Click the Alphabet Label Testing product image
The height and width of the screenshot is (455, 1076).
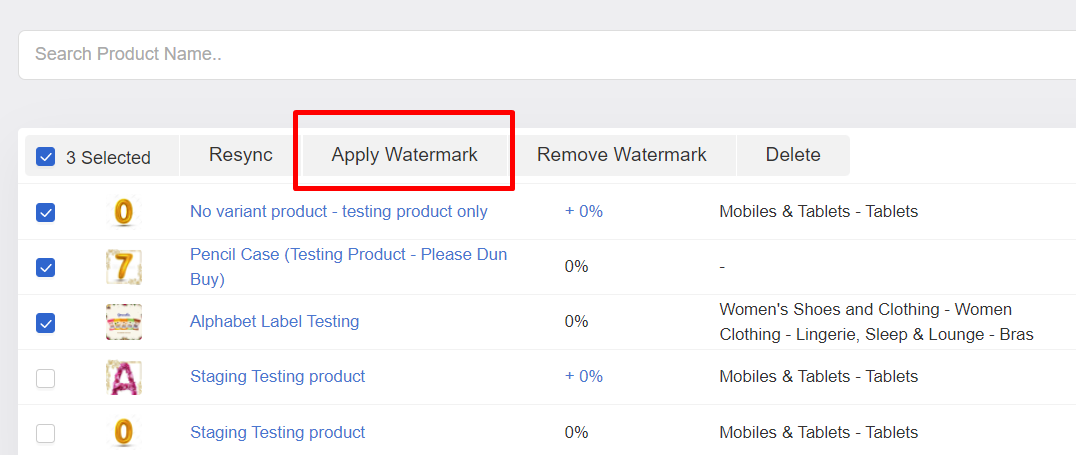(124, 322)
